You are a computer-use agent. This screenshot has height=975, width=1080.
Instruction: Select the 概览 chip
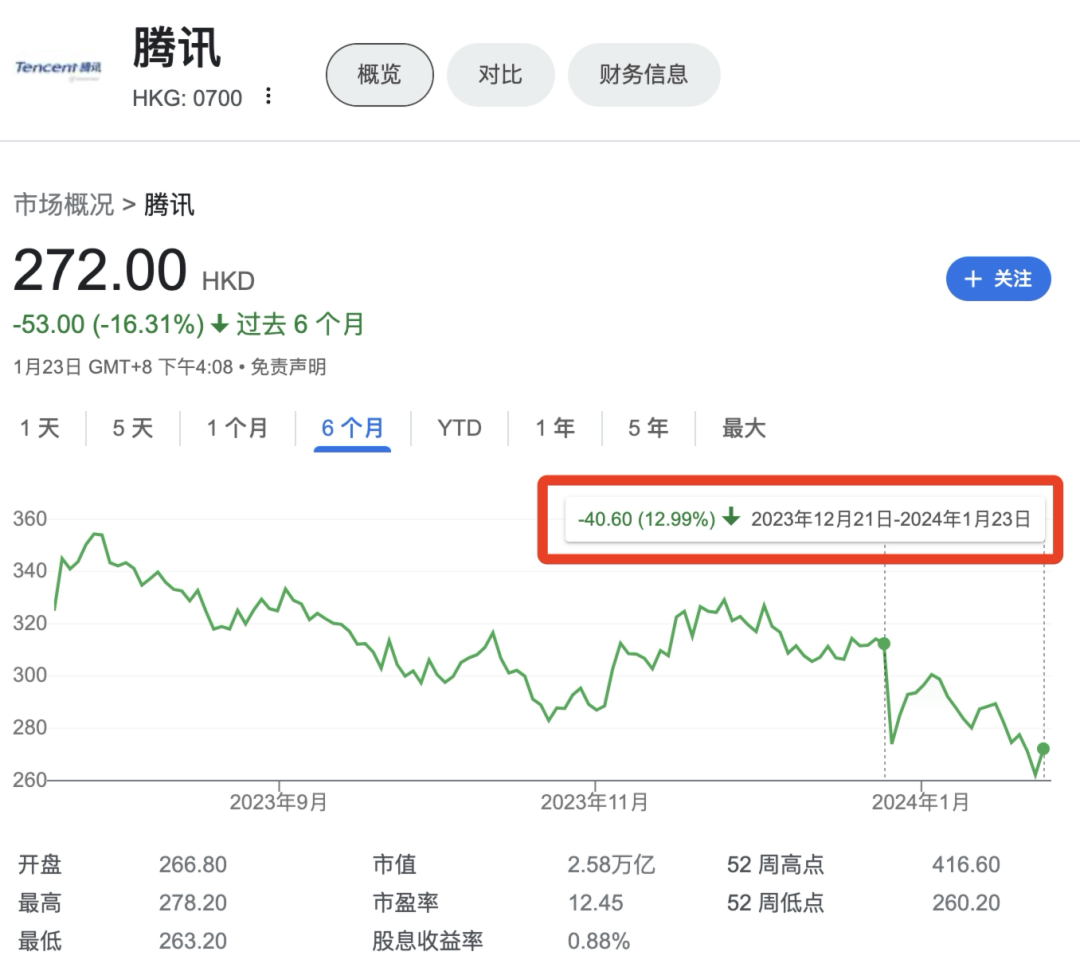coord(380,74)
